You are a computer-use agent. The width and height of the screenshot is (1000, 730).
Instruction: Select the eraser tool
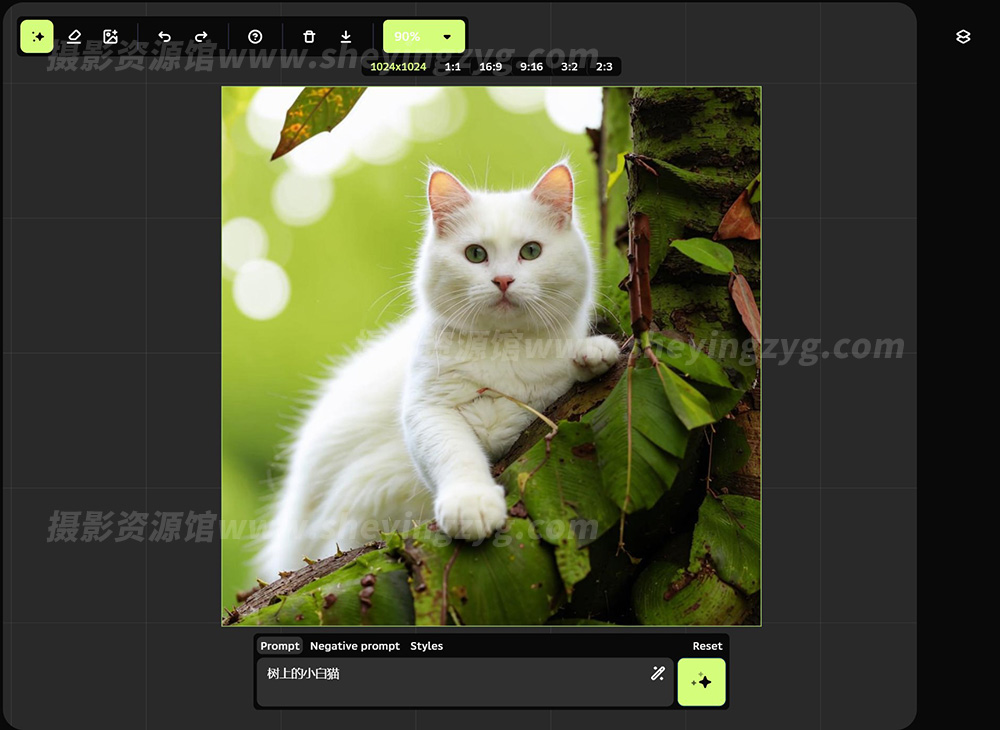tap(74, 37)
